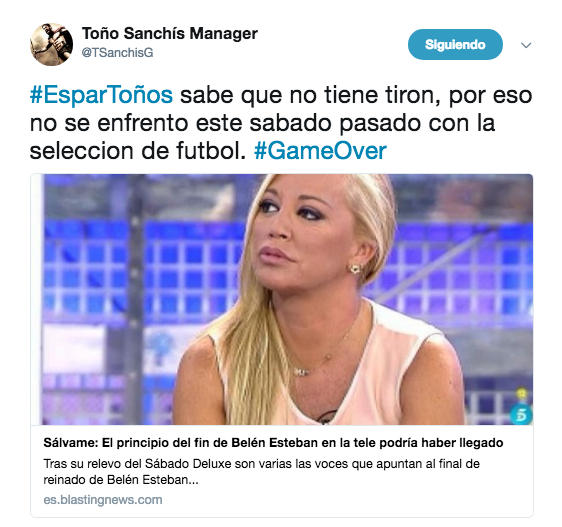Screen dimensions: 562x527
Task: Click tweet text 'seleccion de futbol.'
Action: [138, 151]
